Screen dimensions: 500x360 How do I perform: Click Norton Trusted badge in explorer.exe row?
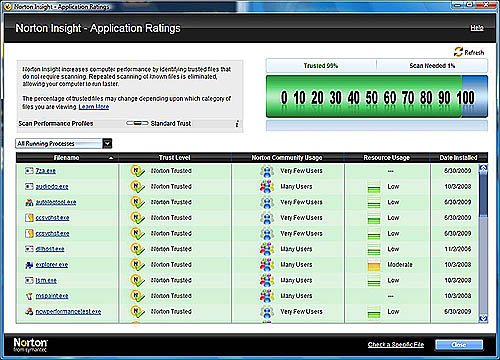[x=137, y=265]
